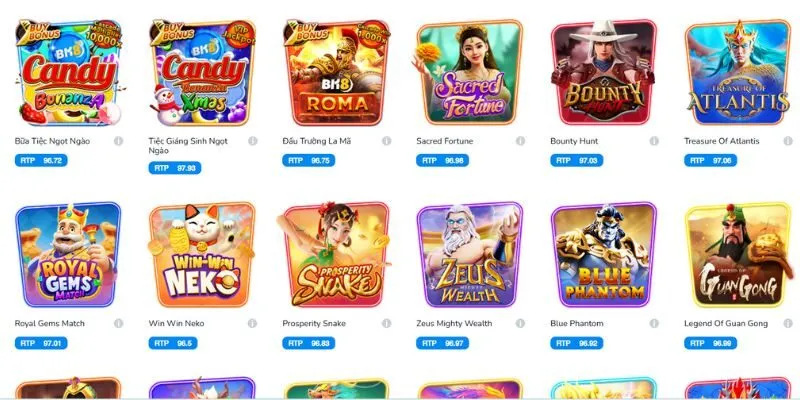
Task: Launch the Candy Bonanza Xmas game tile
Action: click(202, 72)
